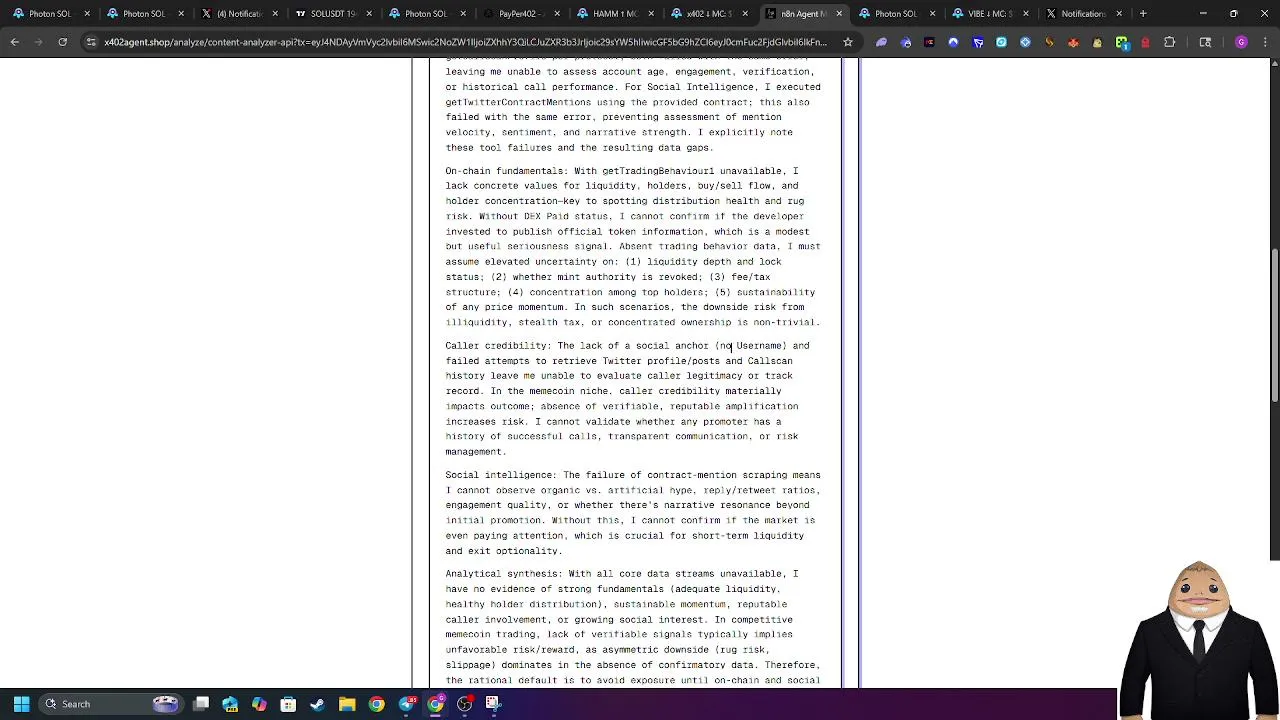Click the taskbar Search box

[x=112, y=704]
